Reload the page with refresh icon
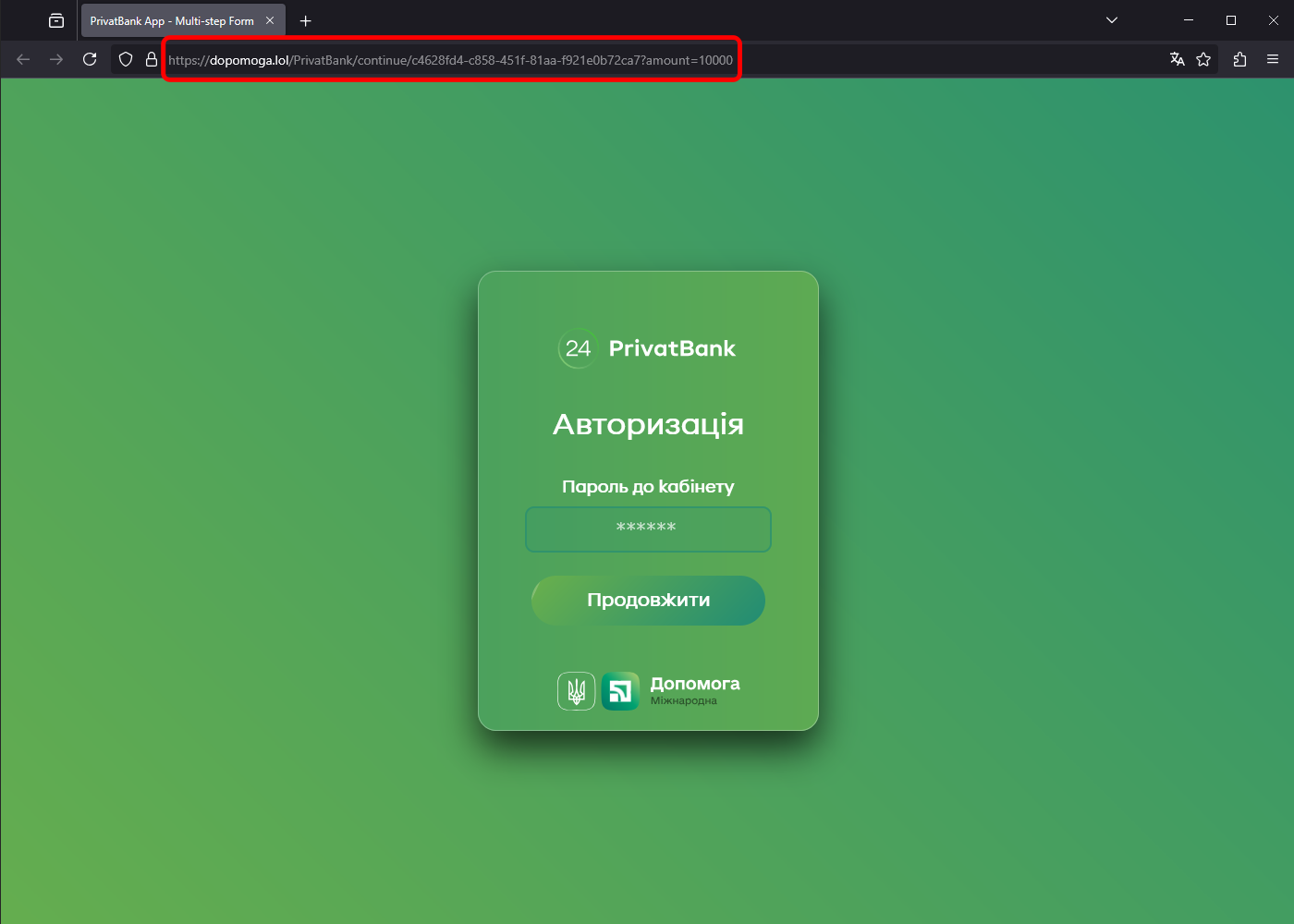Screen dimensions: 1294x924 (x=90, y=59)
